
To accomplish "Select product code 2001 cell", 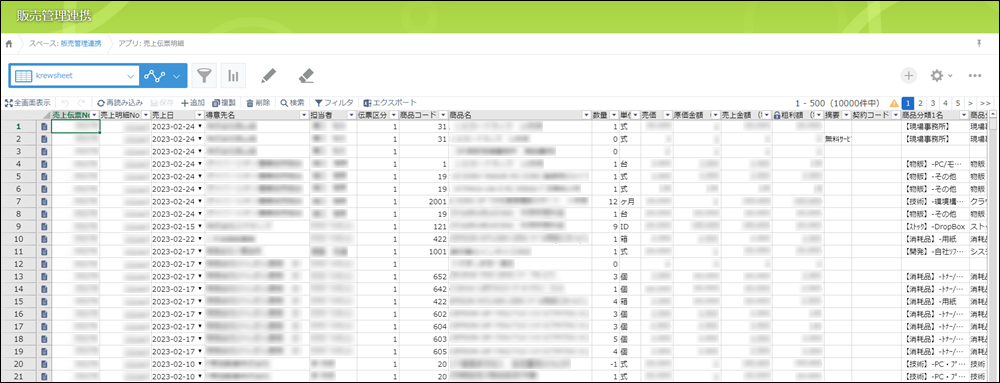I will (x=423, y=201).
